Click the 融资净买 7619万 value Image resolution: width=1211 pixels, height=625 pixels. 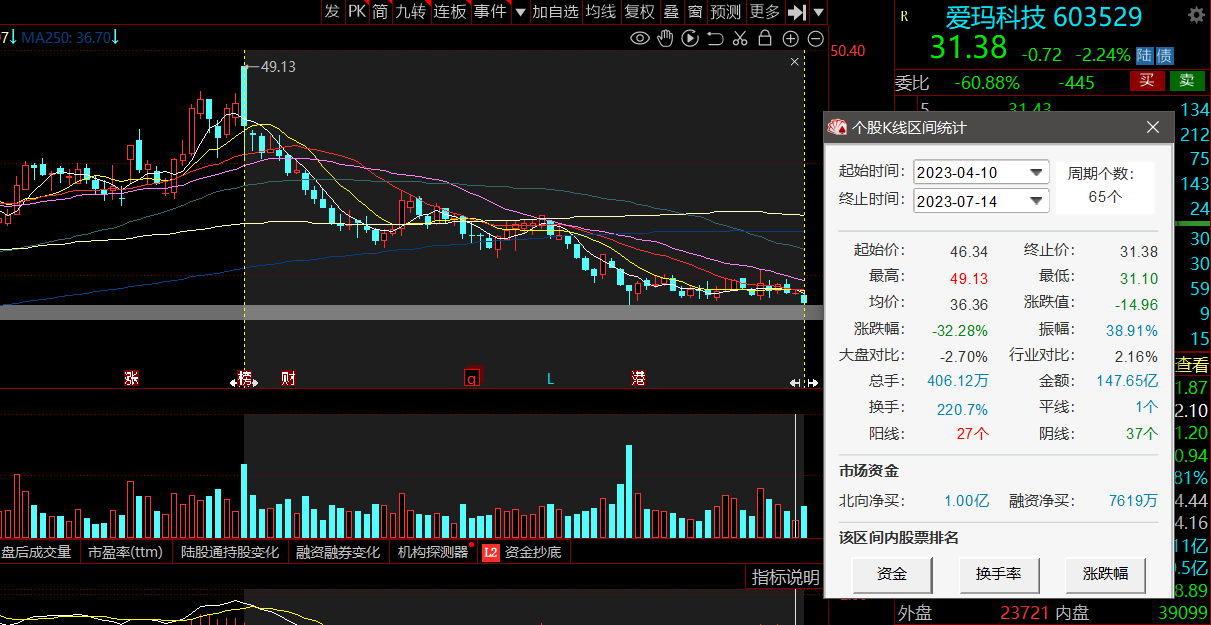pyautogui.click(x=1133, y=500)
